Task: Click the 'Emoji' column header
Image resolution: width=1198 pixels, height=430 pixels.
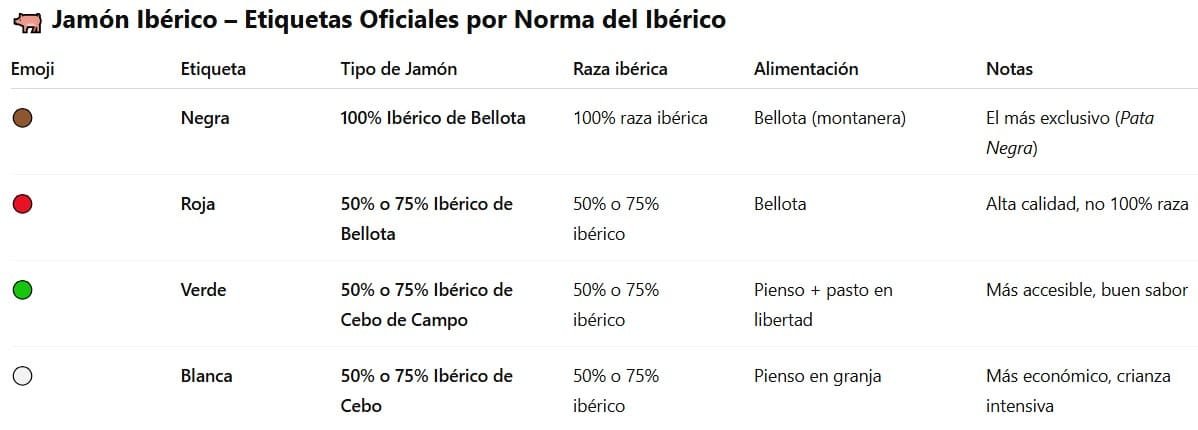Action: pyautogui.click(x=31, y=69)
